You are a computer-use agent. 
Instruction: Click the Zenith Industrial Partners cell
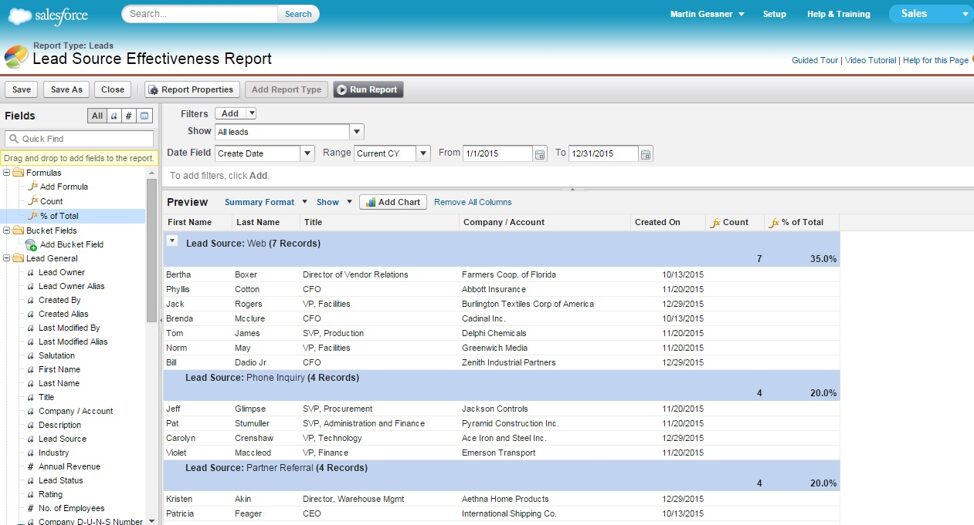[x=509, y=363]
